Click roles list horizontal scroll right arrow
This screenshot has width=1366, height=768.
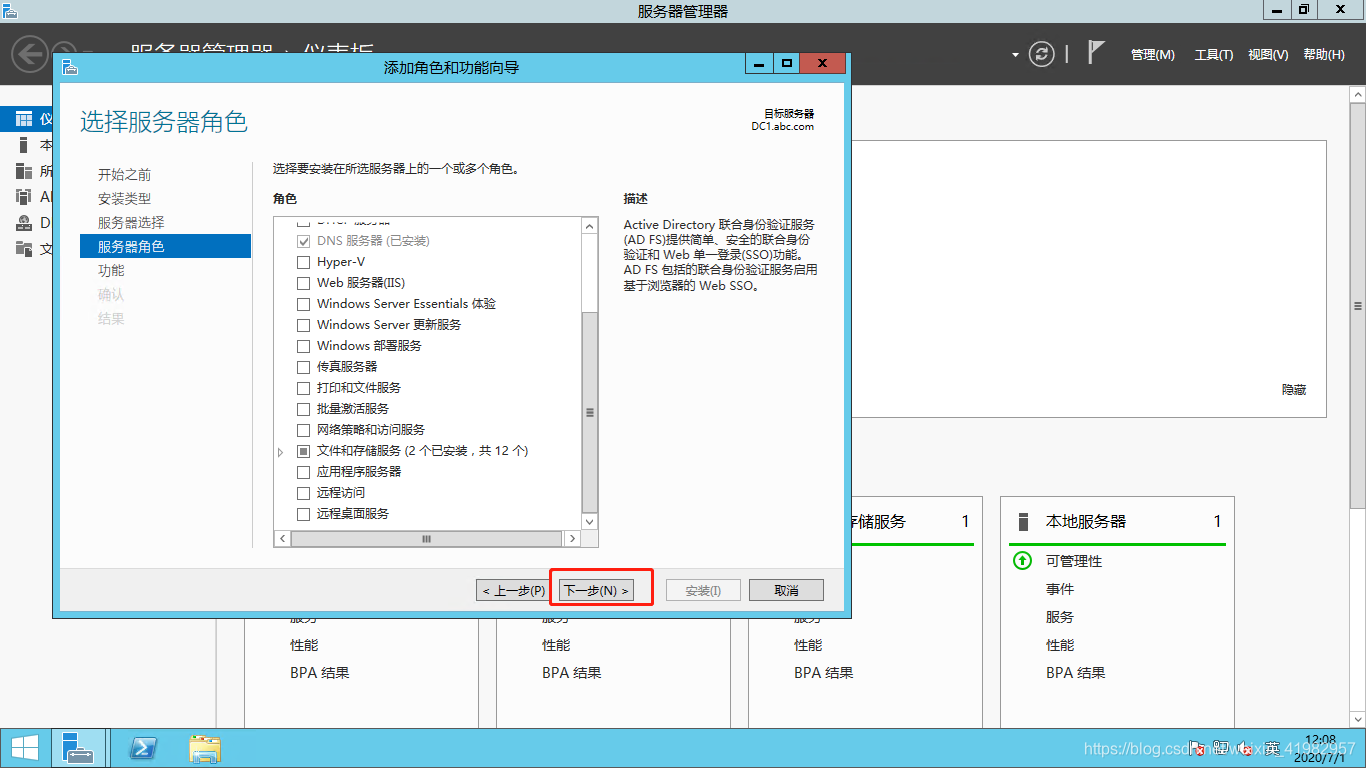pos(572,539)
